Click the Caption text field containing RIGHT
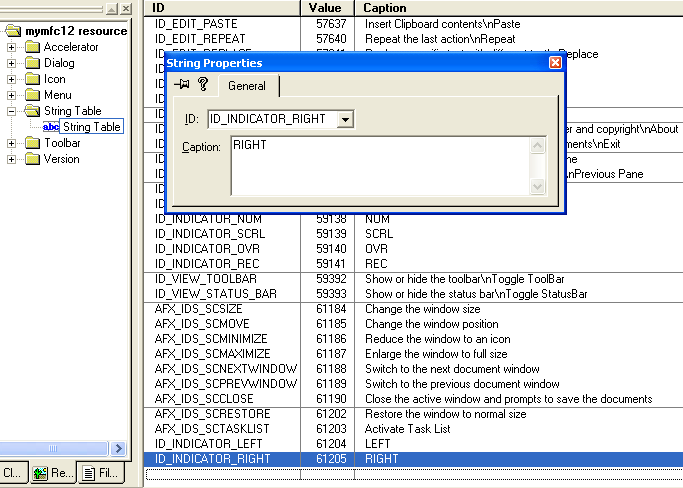 pyautogui.click(x=380, y=165)
